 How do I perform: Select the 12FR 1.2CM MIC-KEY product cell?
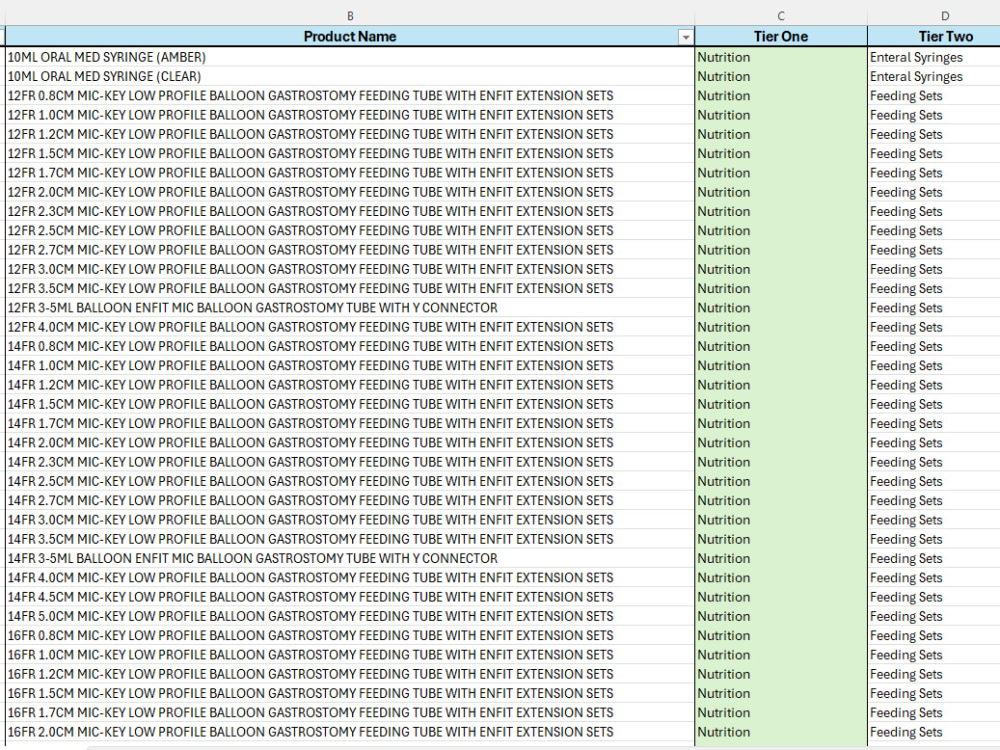(x=349, y=134)
